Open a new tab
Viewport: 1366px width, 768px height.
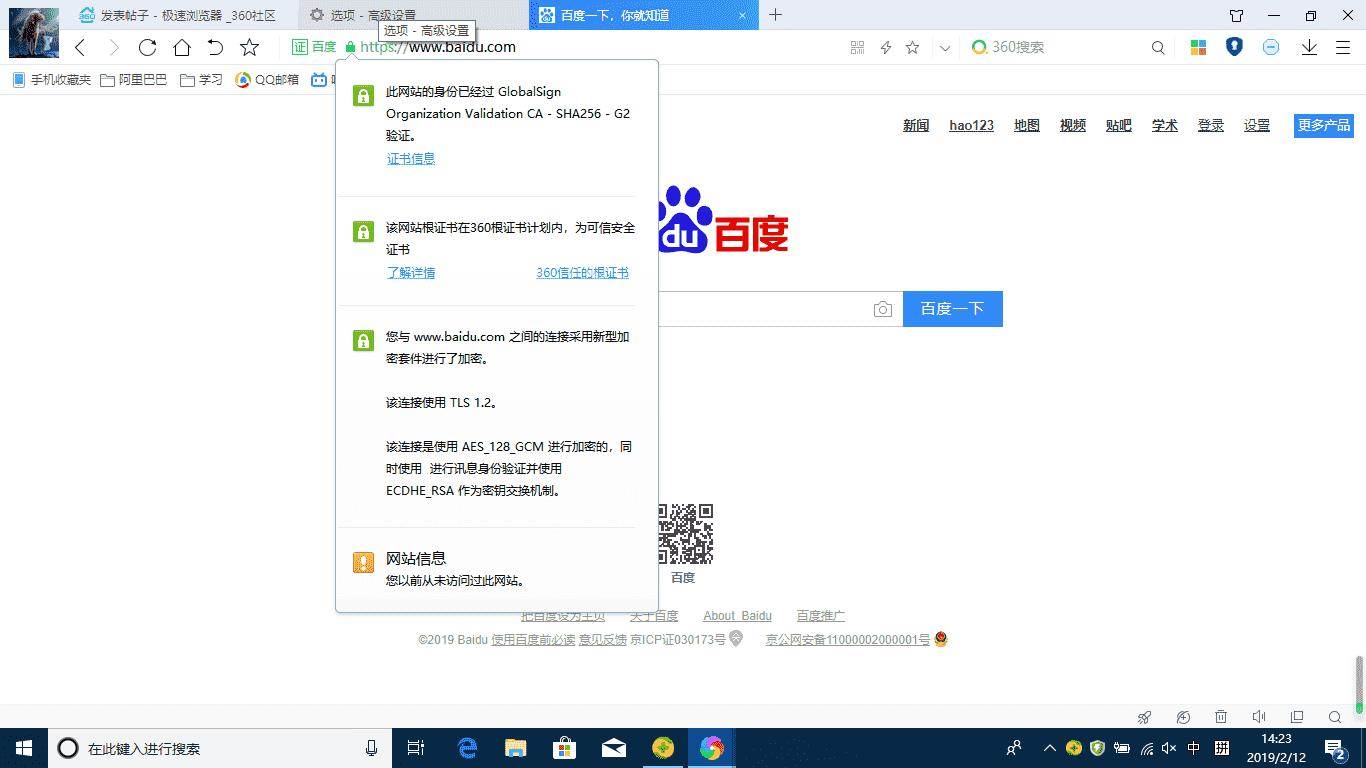[775, 15]
